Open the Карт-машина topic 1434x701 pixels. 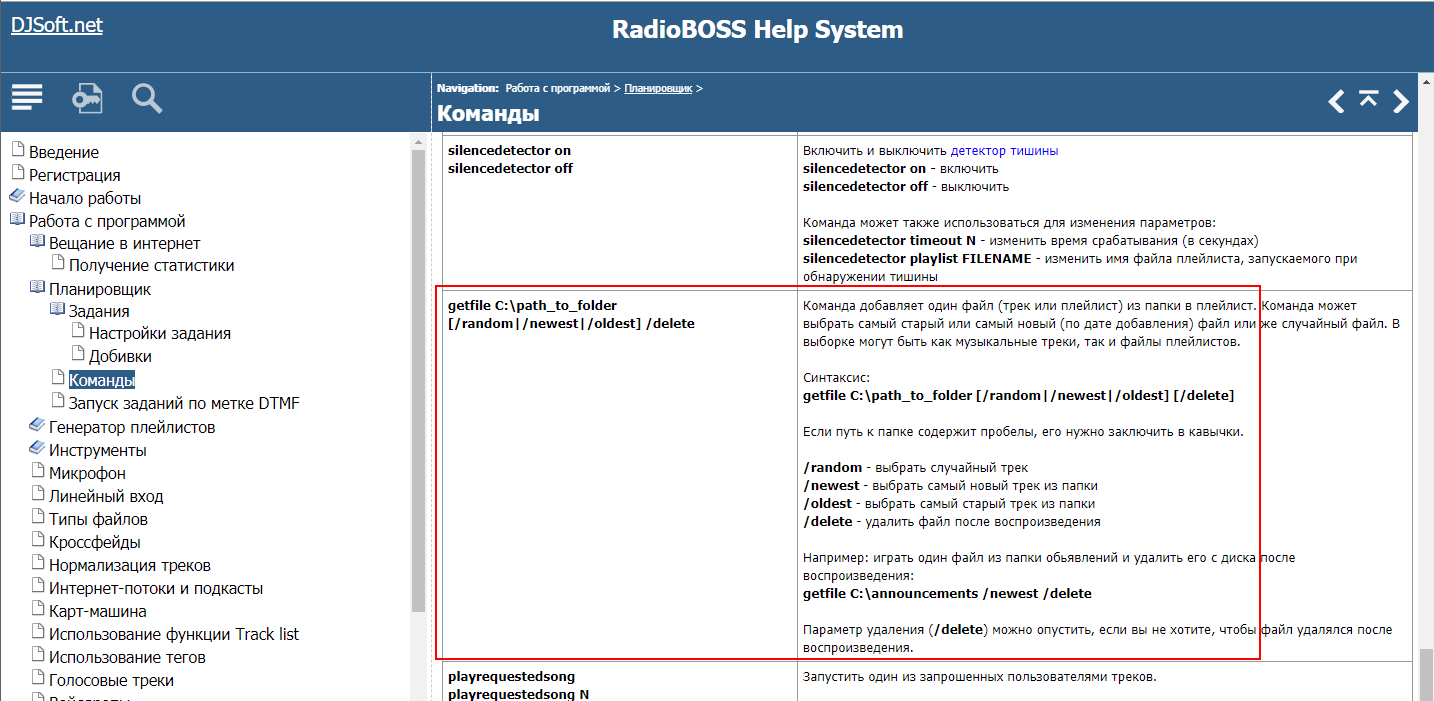pyautogui.click(x=97, y=611)
